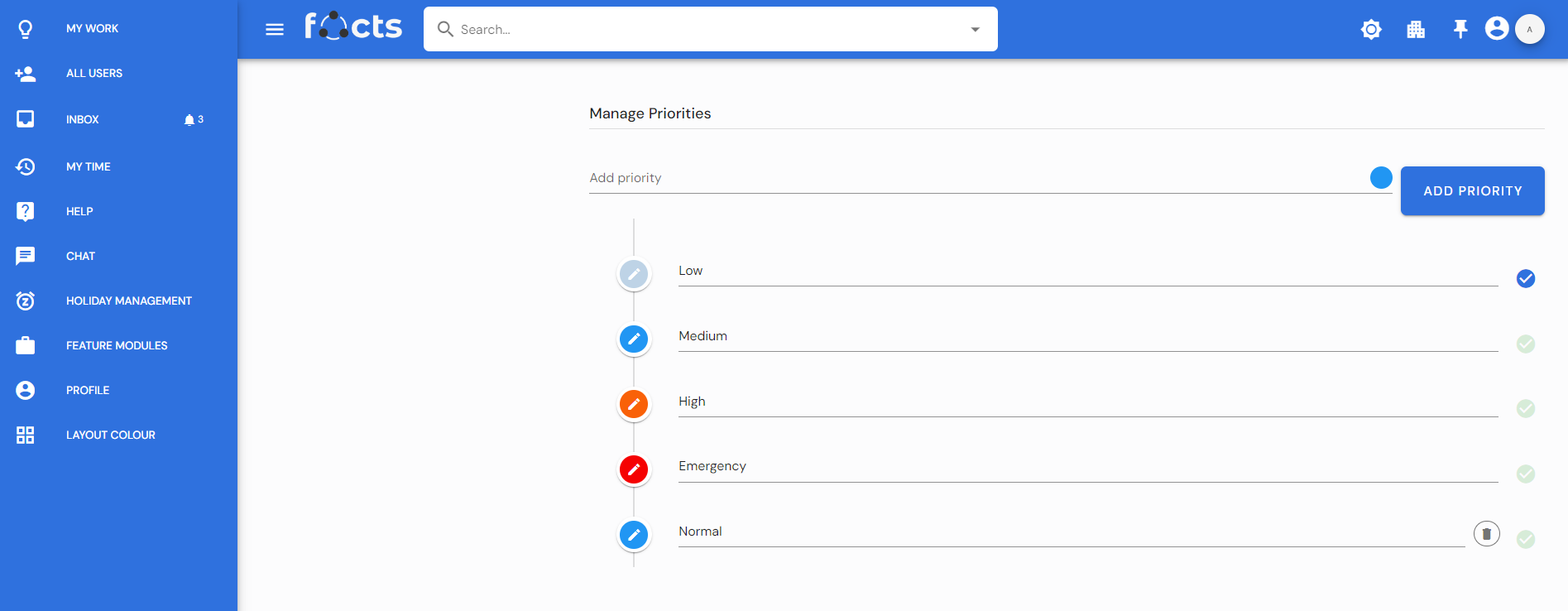Click the Inbox notification bell
This screenshot has width=1568, height=611.
click(189, 120)
